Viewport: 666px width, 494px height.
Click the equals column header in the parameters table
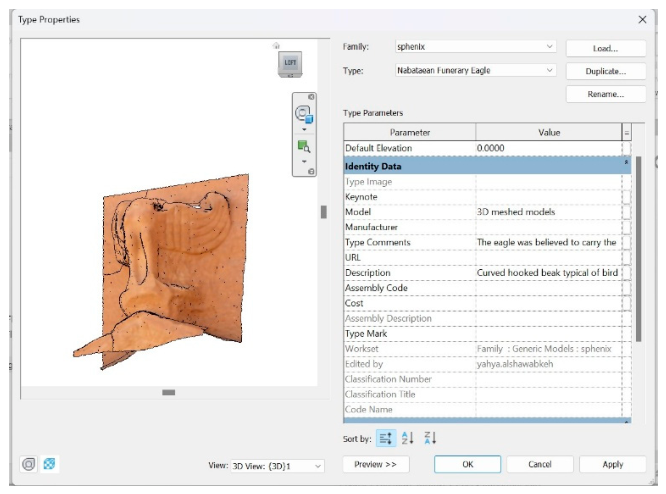(626, 133)
